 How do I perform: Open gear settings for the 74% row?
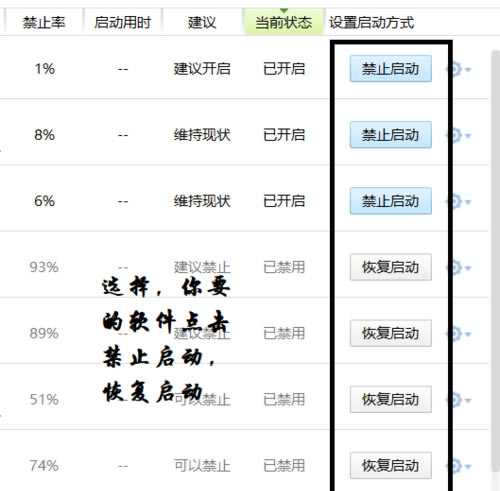[x=458, y=465]
